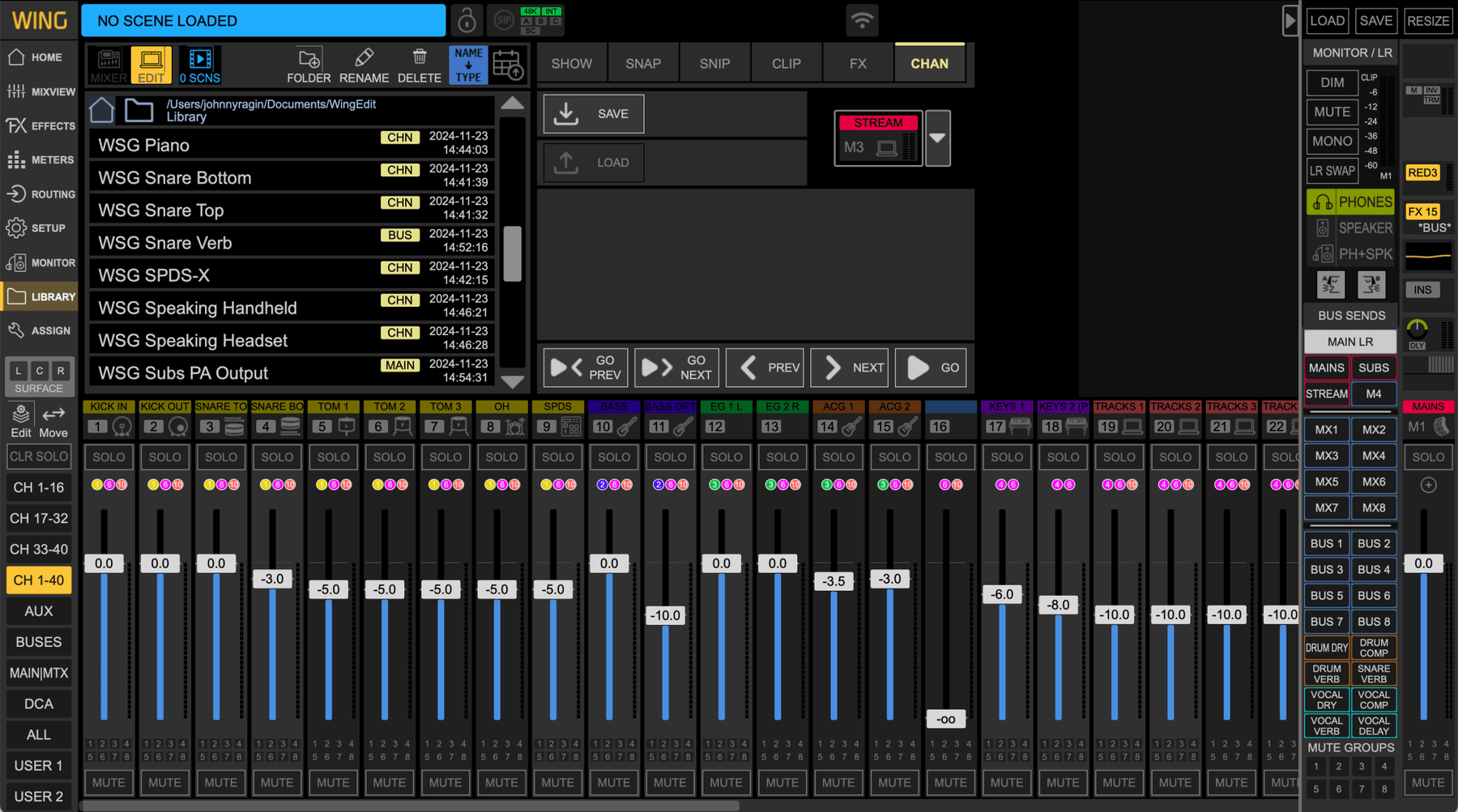Select the CH 17-32 layer button
This screenshot has width=1458, height=812.
coord(39,518)
